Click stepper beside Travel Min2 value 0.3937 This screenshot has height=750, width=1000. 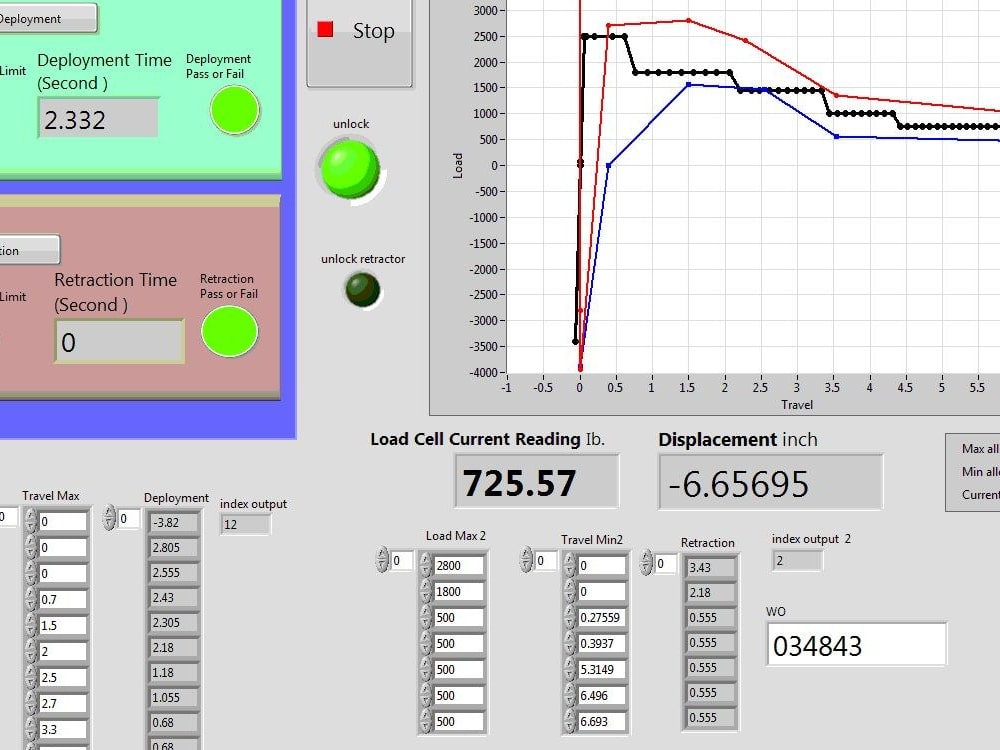click(570, 643)
